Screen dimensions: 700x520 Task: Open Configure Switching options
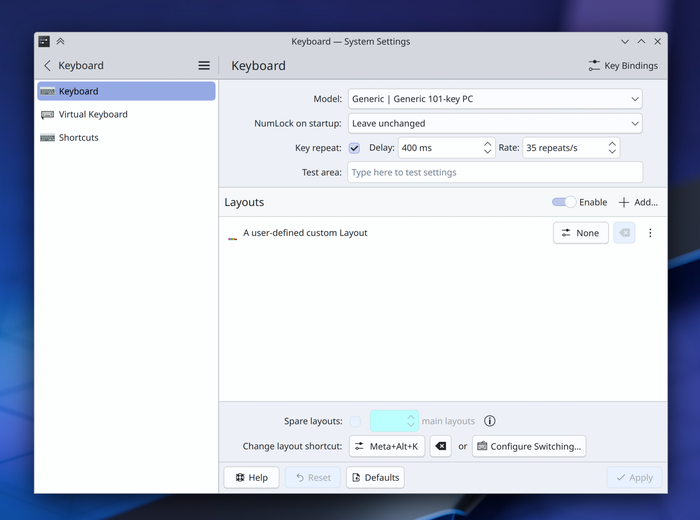coord(529,446)
